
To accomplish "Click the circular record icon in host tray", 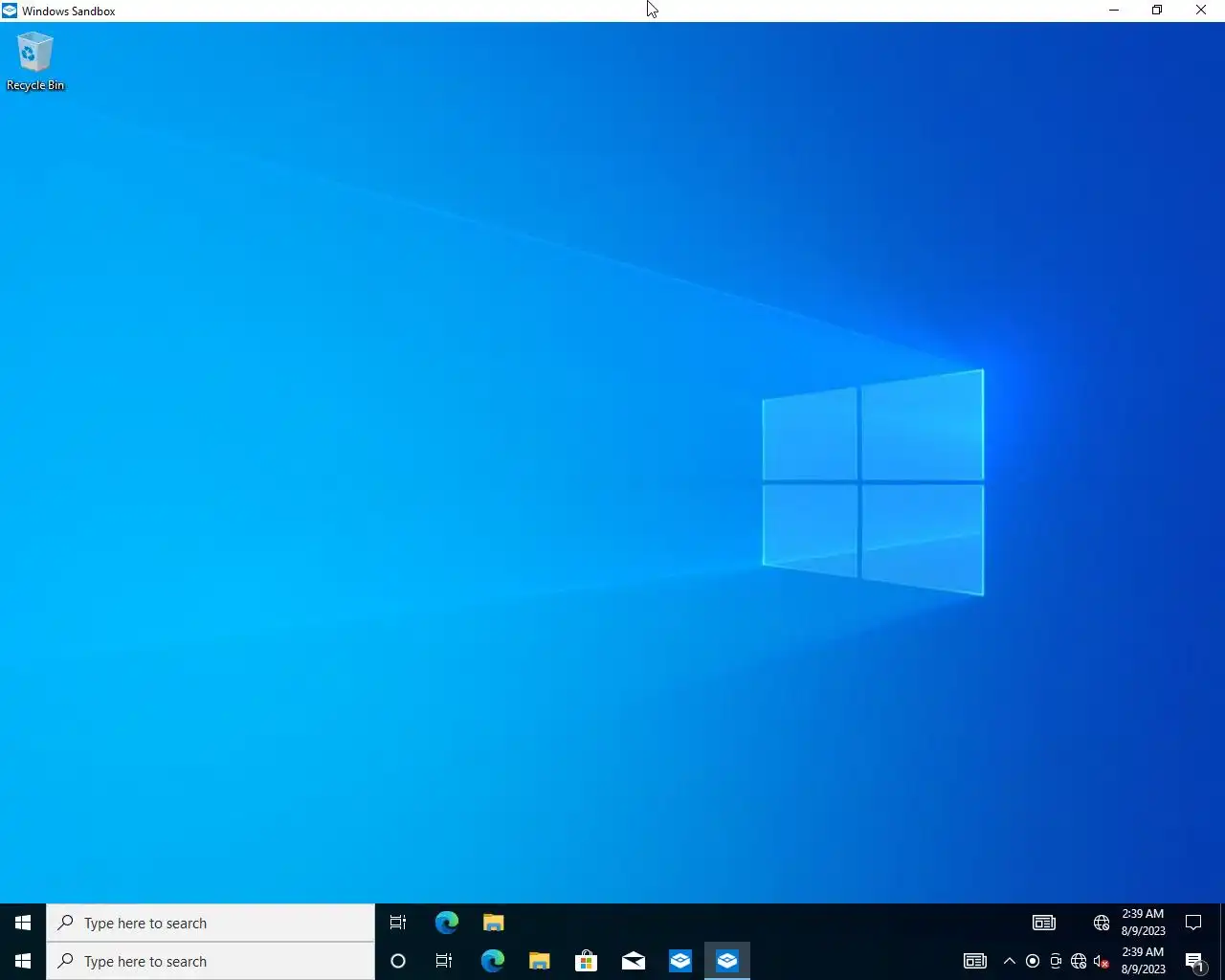I will [1033, 961].
